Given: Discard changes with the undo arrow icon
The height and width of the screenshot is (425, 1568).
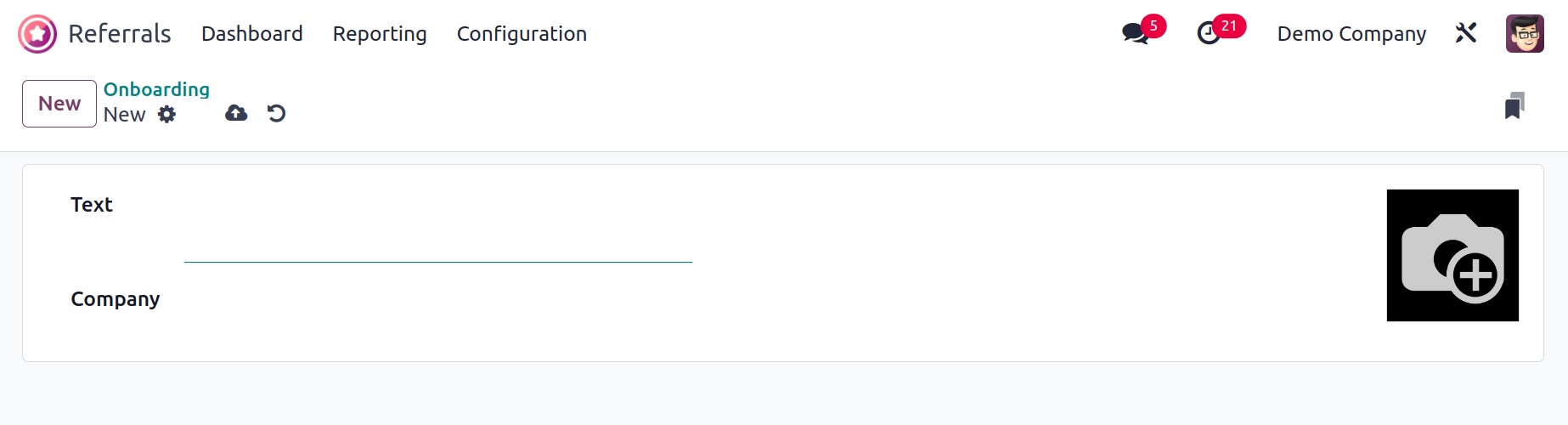Looking at the screenshot, I should (276, 113).
